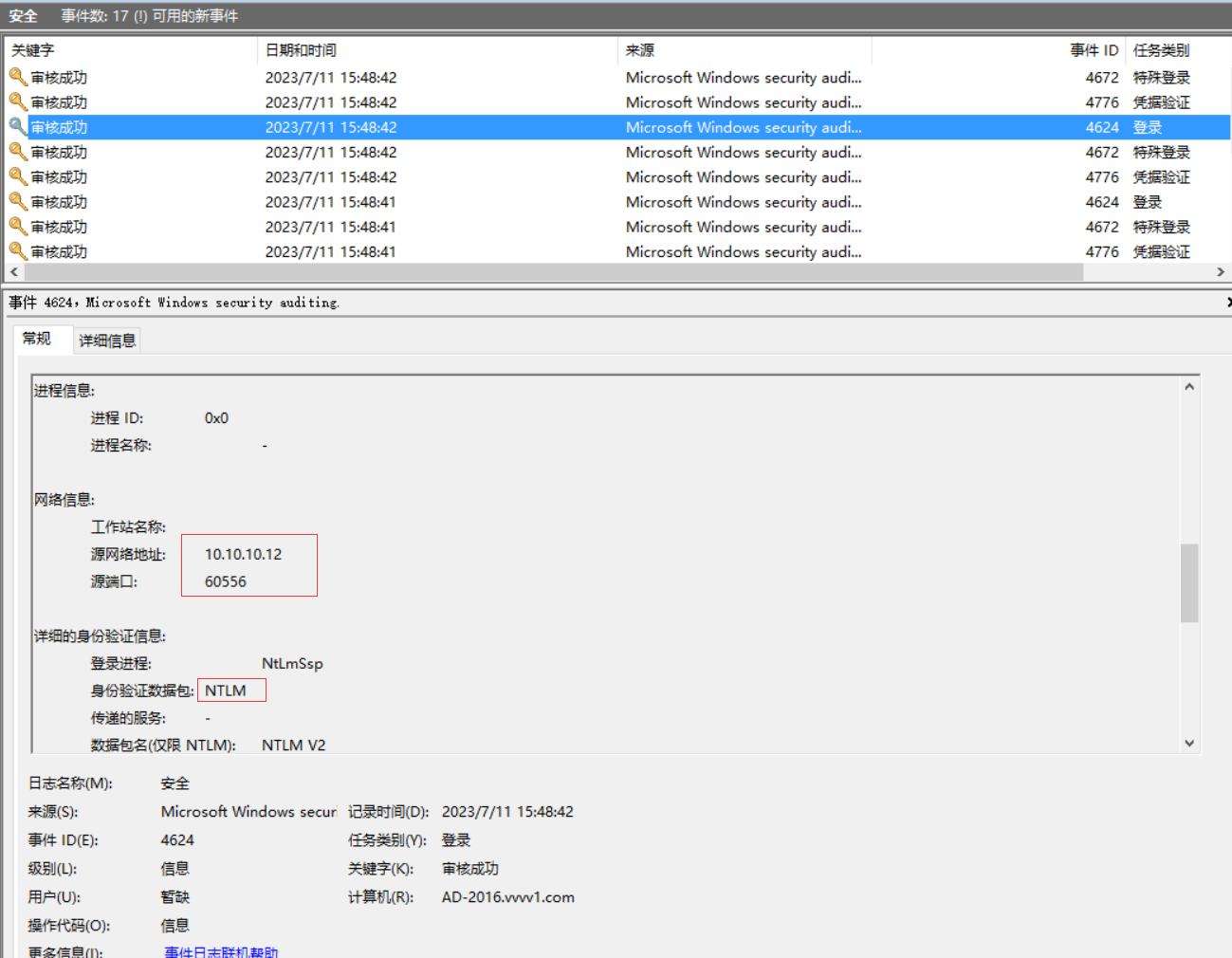The height and width of the screenshot is (958, 1232).
Task: Sort events by 日期和时间 column header
Action: (x=301, y=50)
